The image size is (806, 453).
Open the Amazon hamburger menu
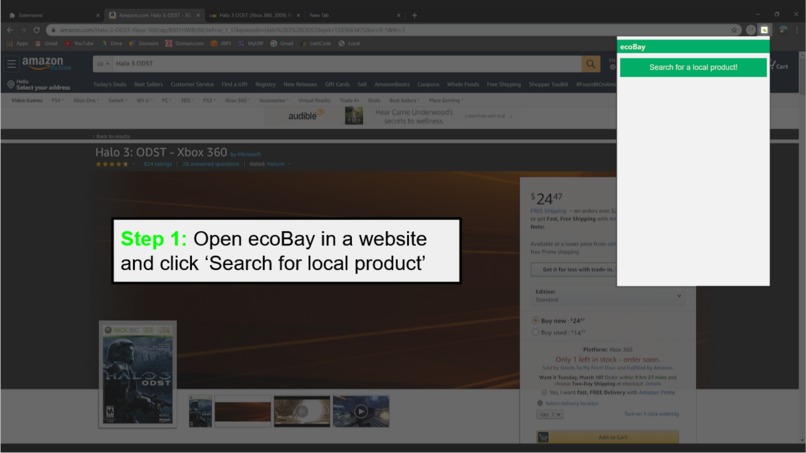coord(11,64)
